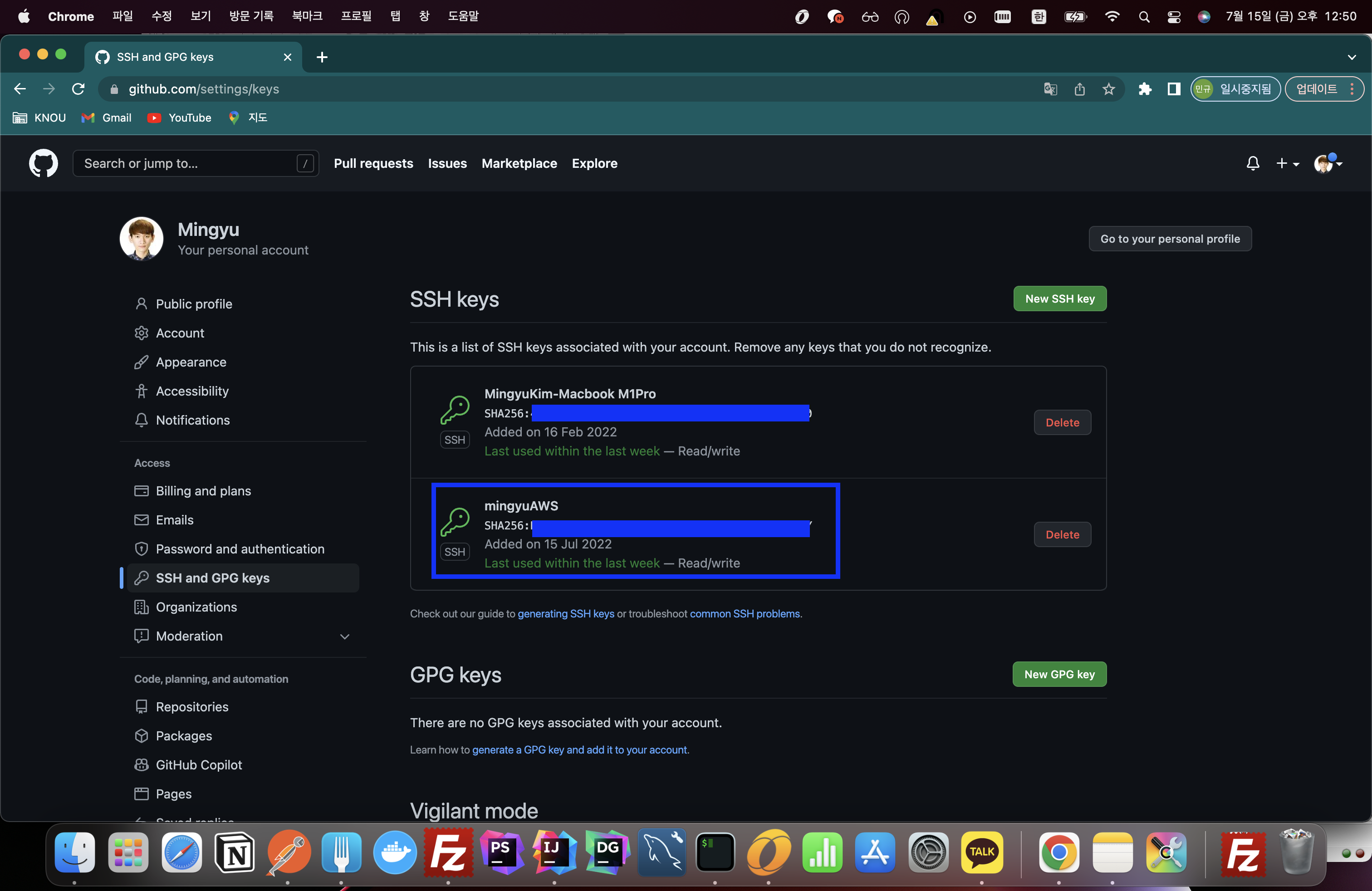Screen dimensions: 1372x891
Task: Open the plus create-new dropdown
Action: (x=1287, y=164)
